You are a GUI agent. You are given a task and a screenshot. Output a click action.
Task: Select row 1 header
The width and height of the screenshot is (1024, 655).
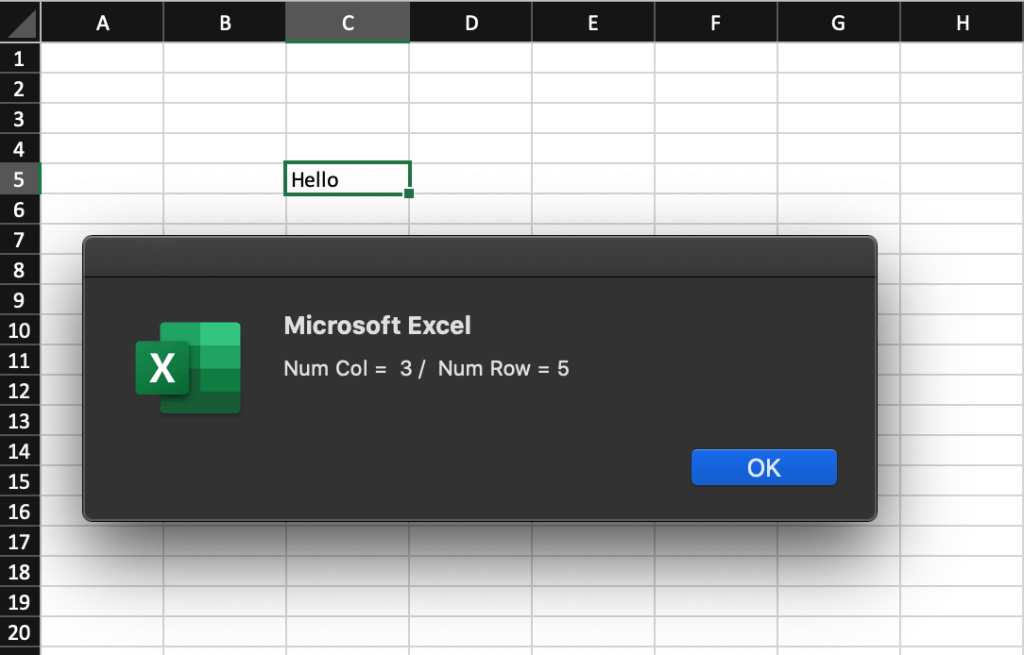click(20, 59)
